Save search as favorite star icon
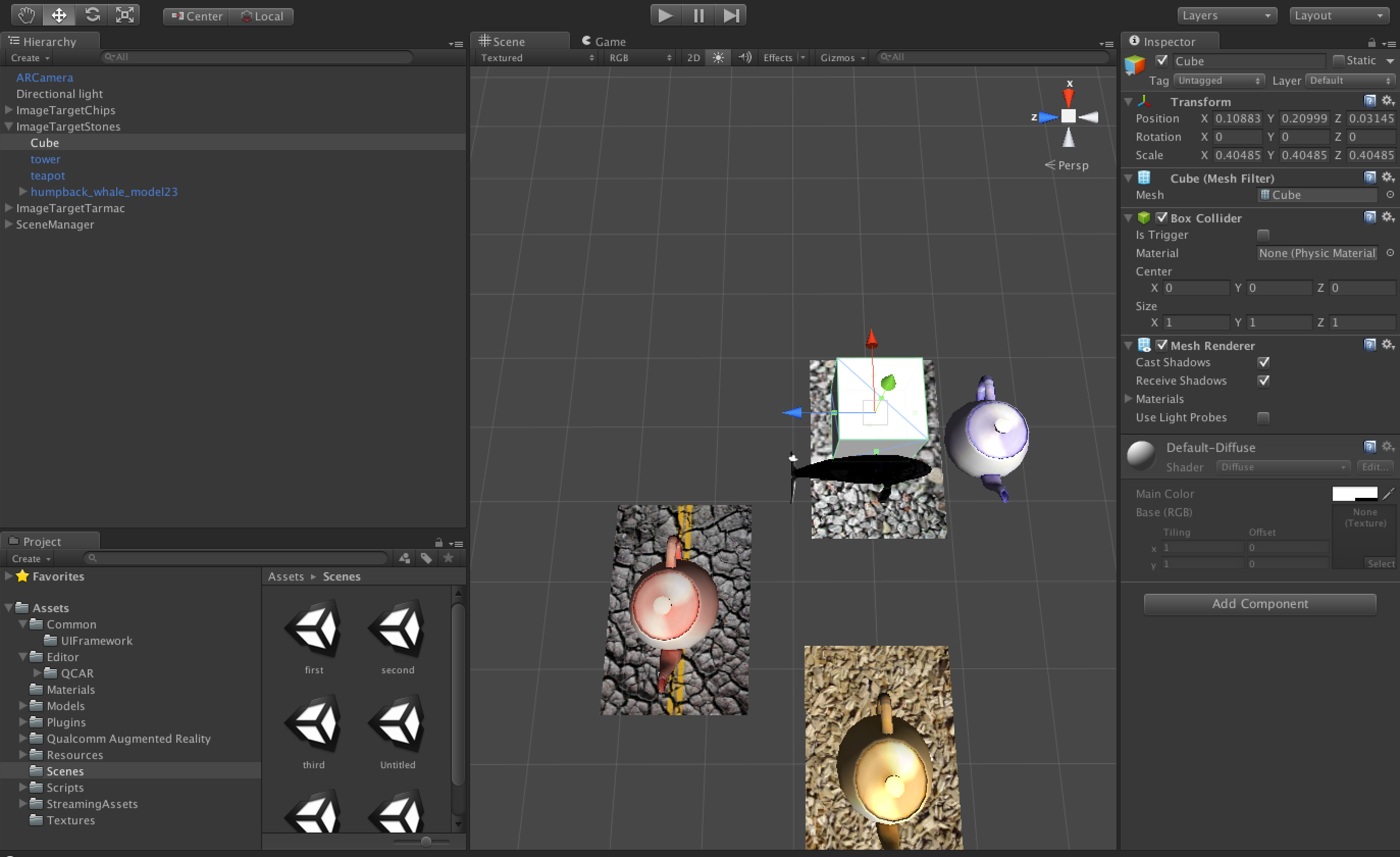 (x=448, y=559)
